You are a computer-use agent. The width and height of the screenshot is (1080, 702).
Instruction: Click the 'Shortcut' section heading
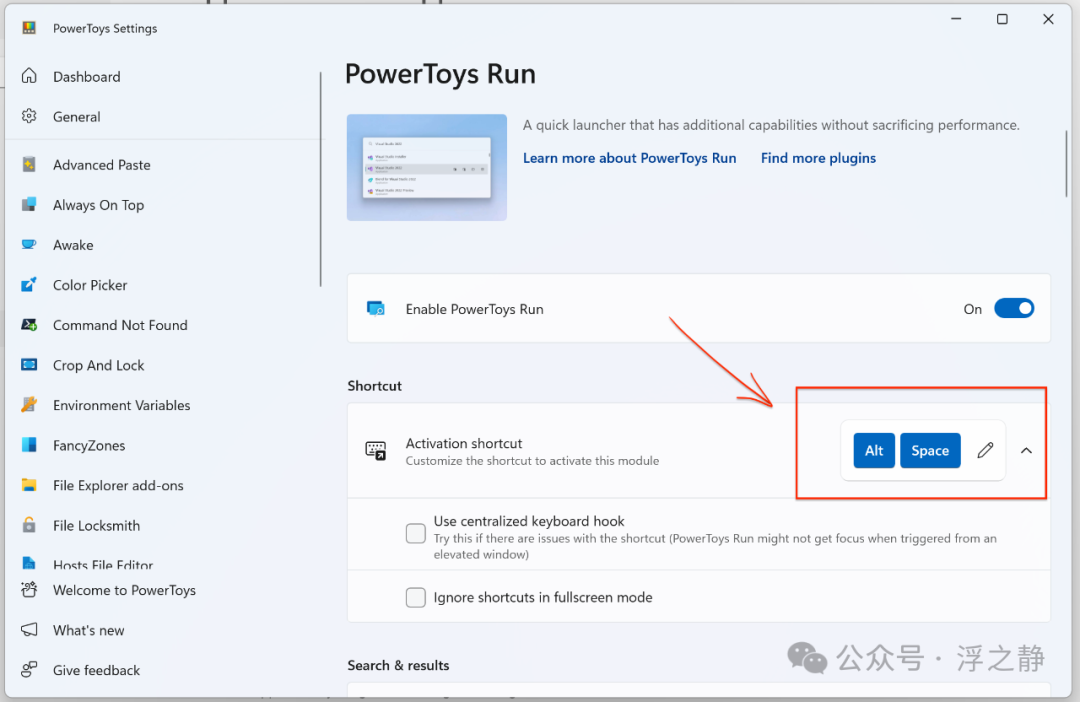pos(374,385)
